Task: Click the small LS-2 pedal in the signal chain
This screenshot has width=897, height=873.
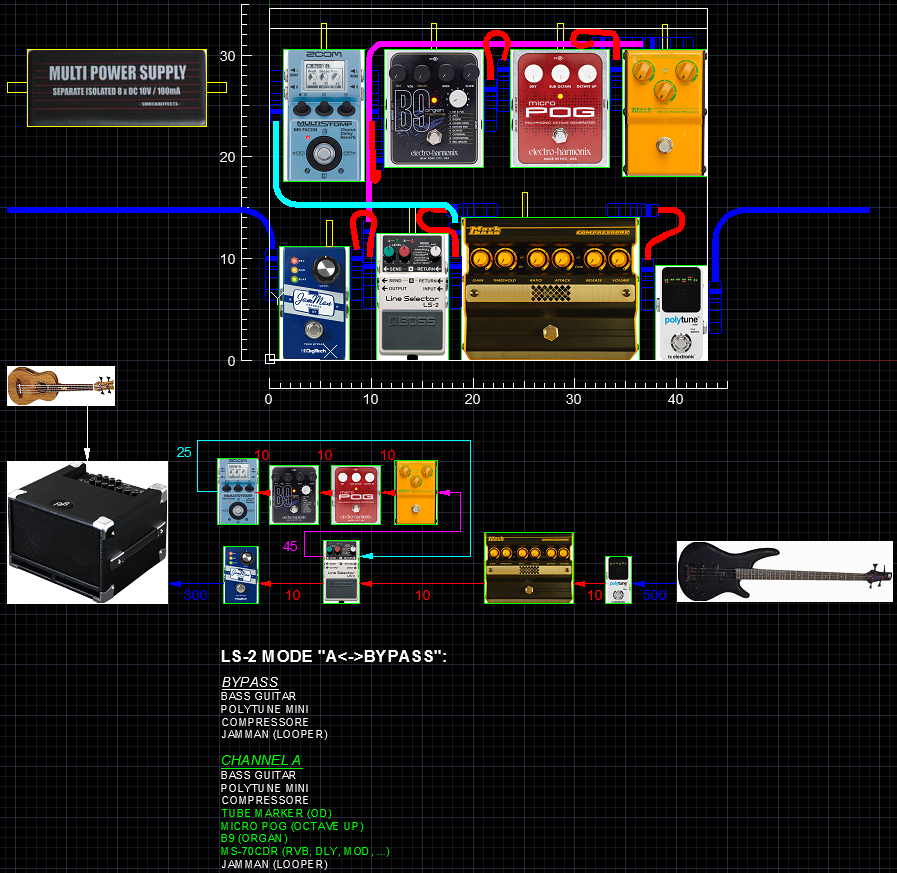Action: (x=342, y=573)
